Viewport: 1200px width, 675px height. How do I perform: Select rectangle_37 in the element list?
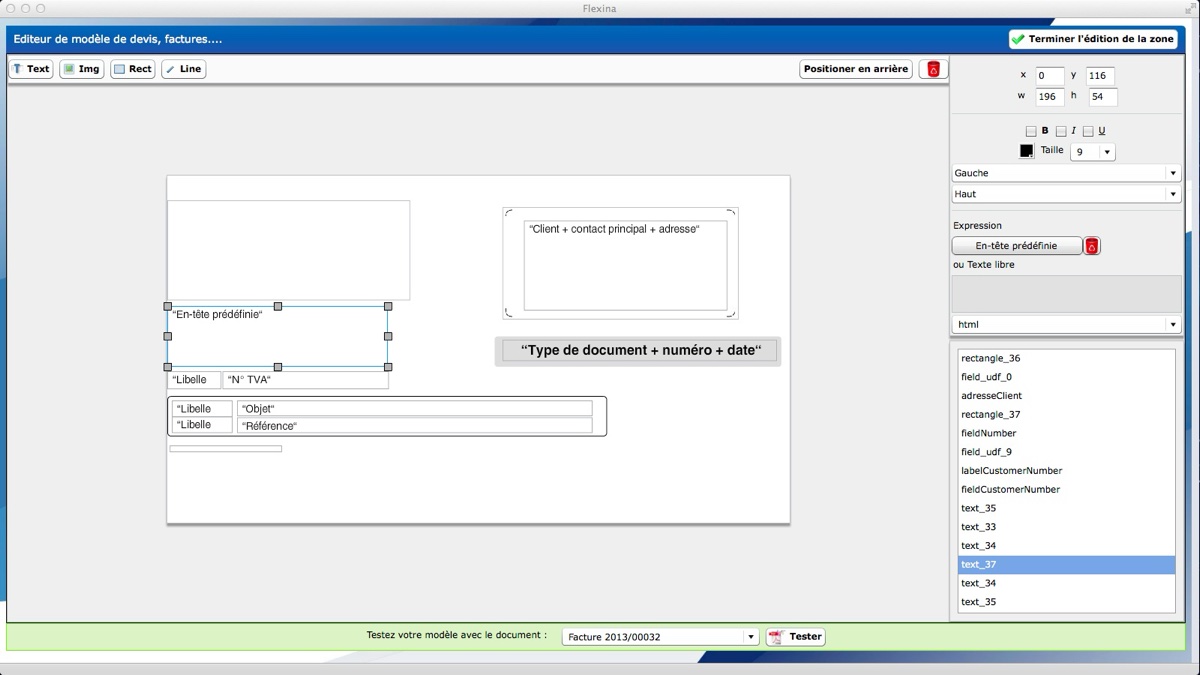coord(1066,414)
